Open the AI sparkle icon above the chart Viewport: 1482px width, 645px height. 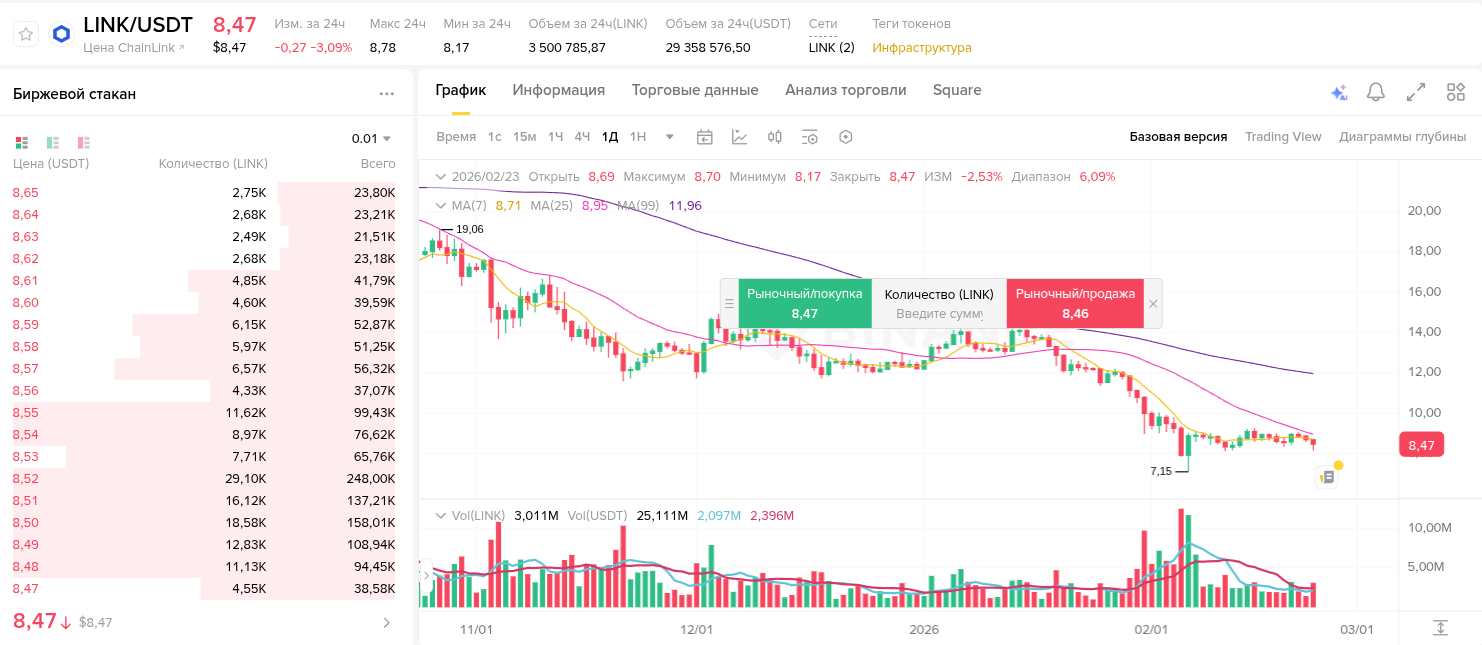click(x=1339, y=92)
